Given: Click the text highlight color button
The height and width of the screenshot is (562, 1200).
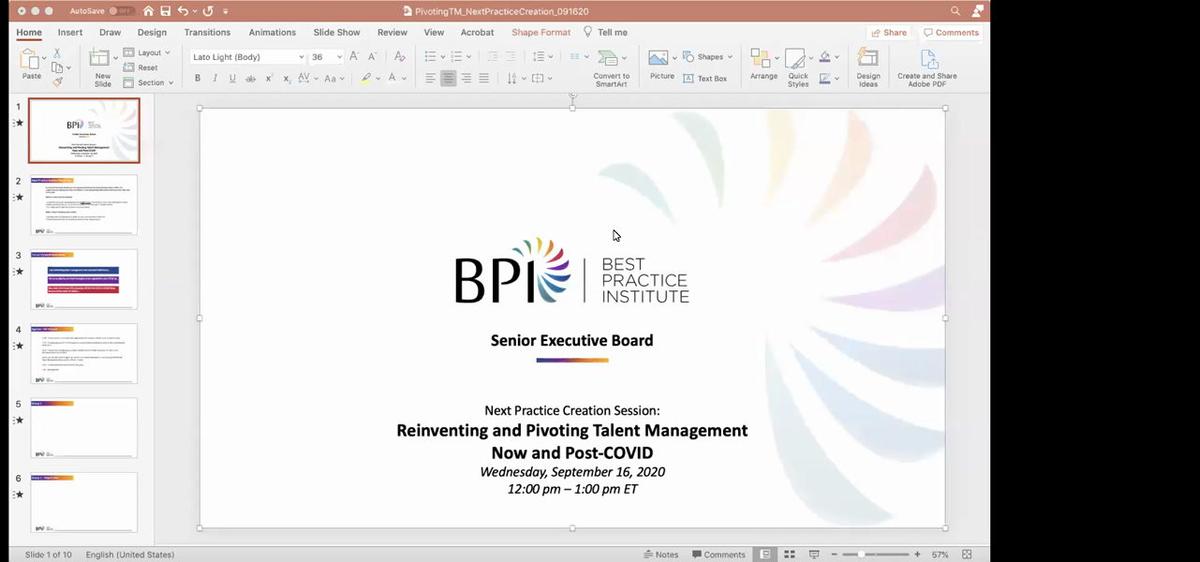Looking at the screenshot, I should (x=365, y=78).
